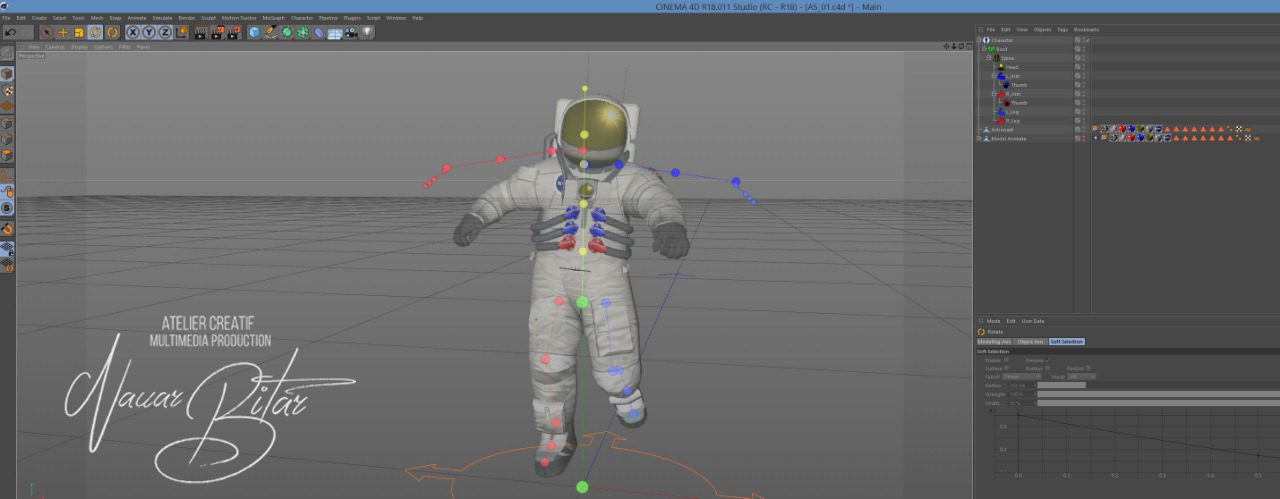Toggle the Z axis lock
The image size is (1280, 499).
165,32
